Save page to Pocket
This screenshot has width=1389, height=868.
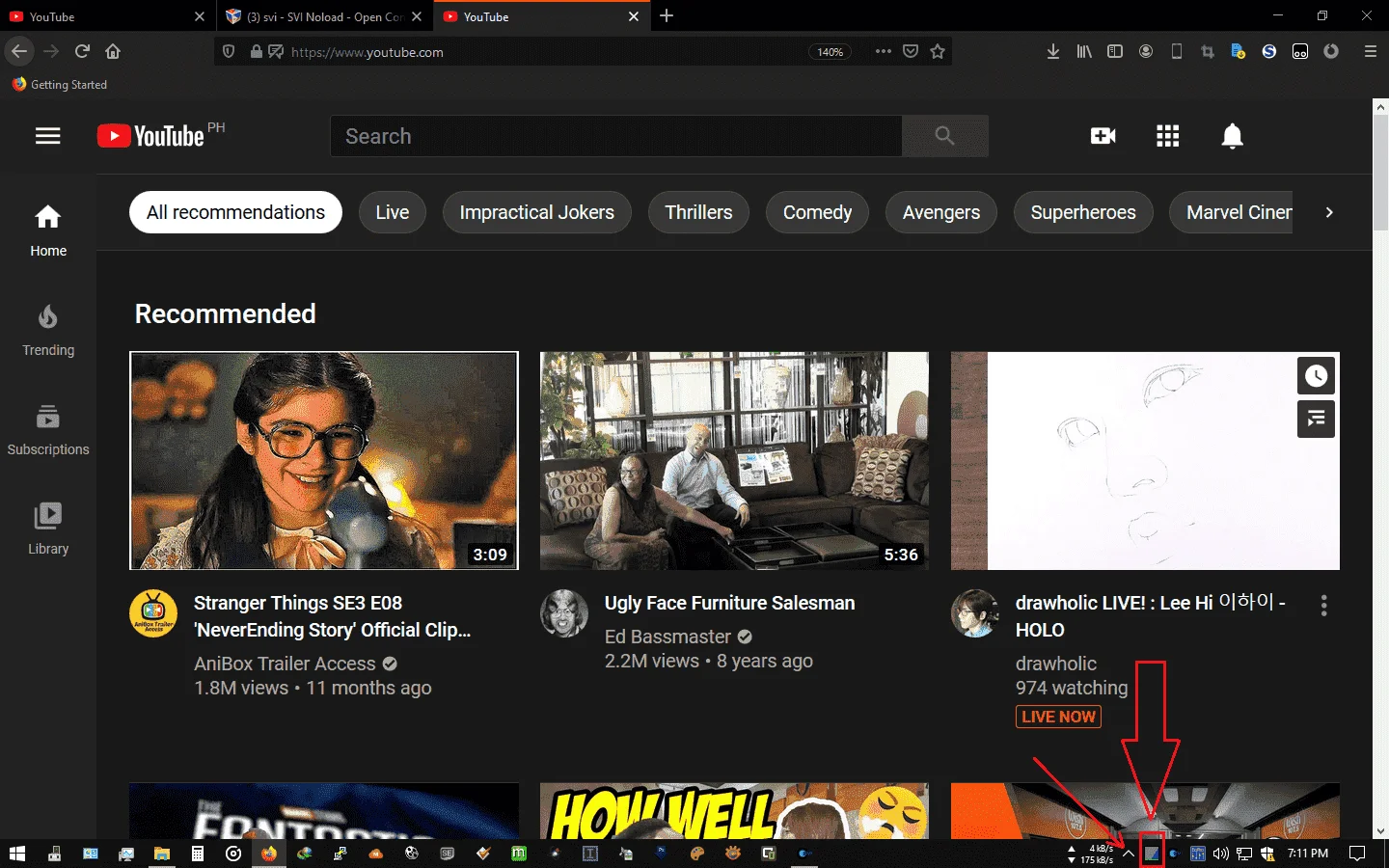911,52
